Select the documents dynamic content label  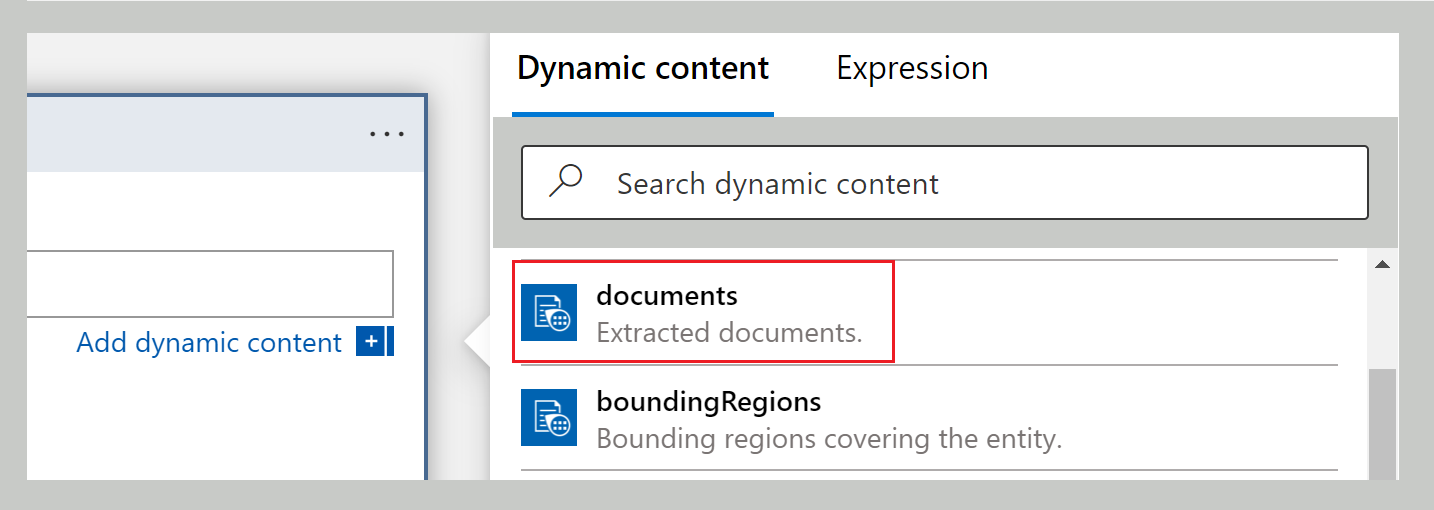pos(666,296)
